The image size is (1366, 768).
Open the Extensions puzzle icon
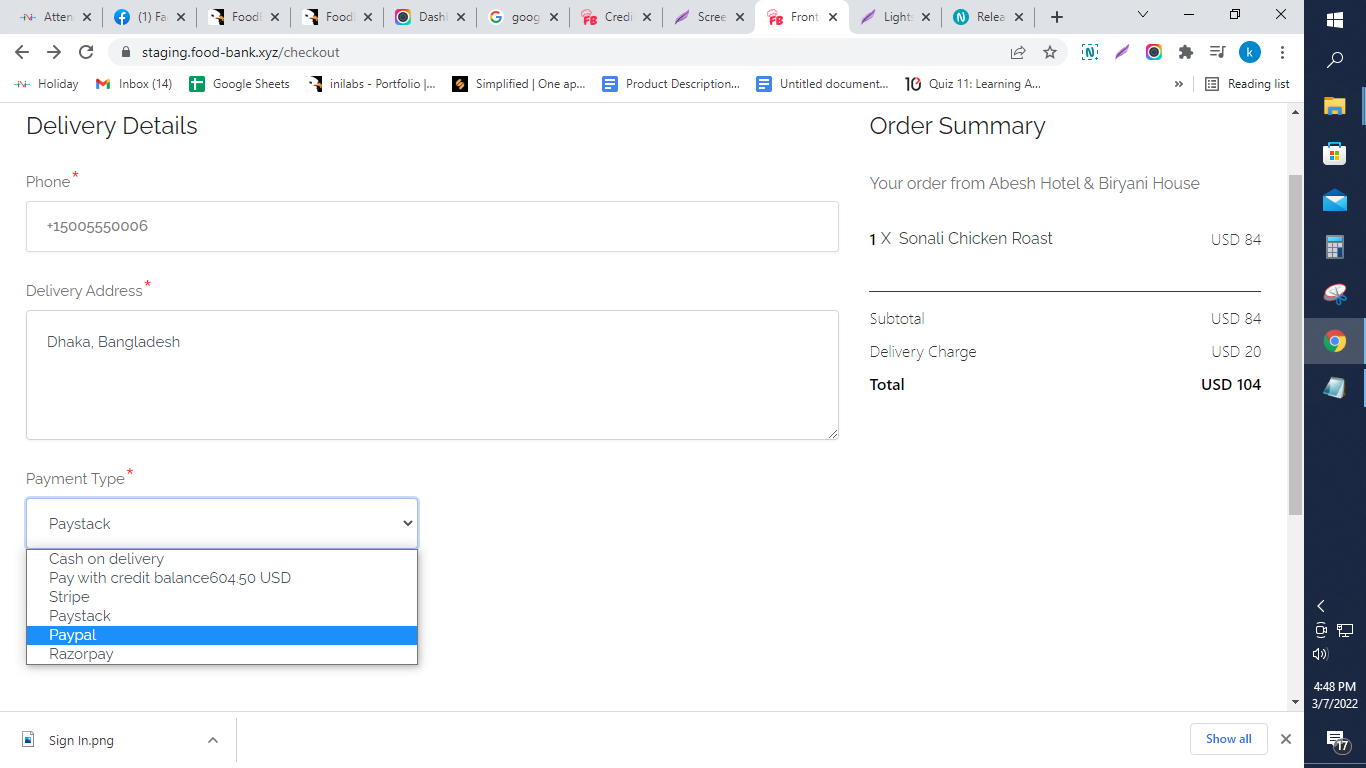point(1186,52)
